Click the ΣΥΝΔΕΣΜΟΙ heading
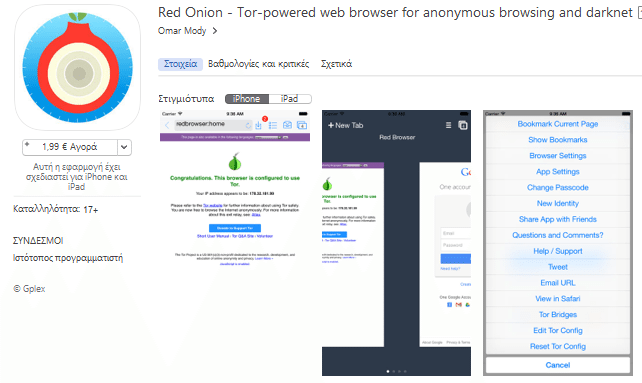 [38, 240]
